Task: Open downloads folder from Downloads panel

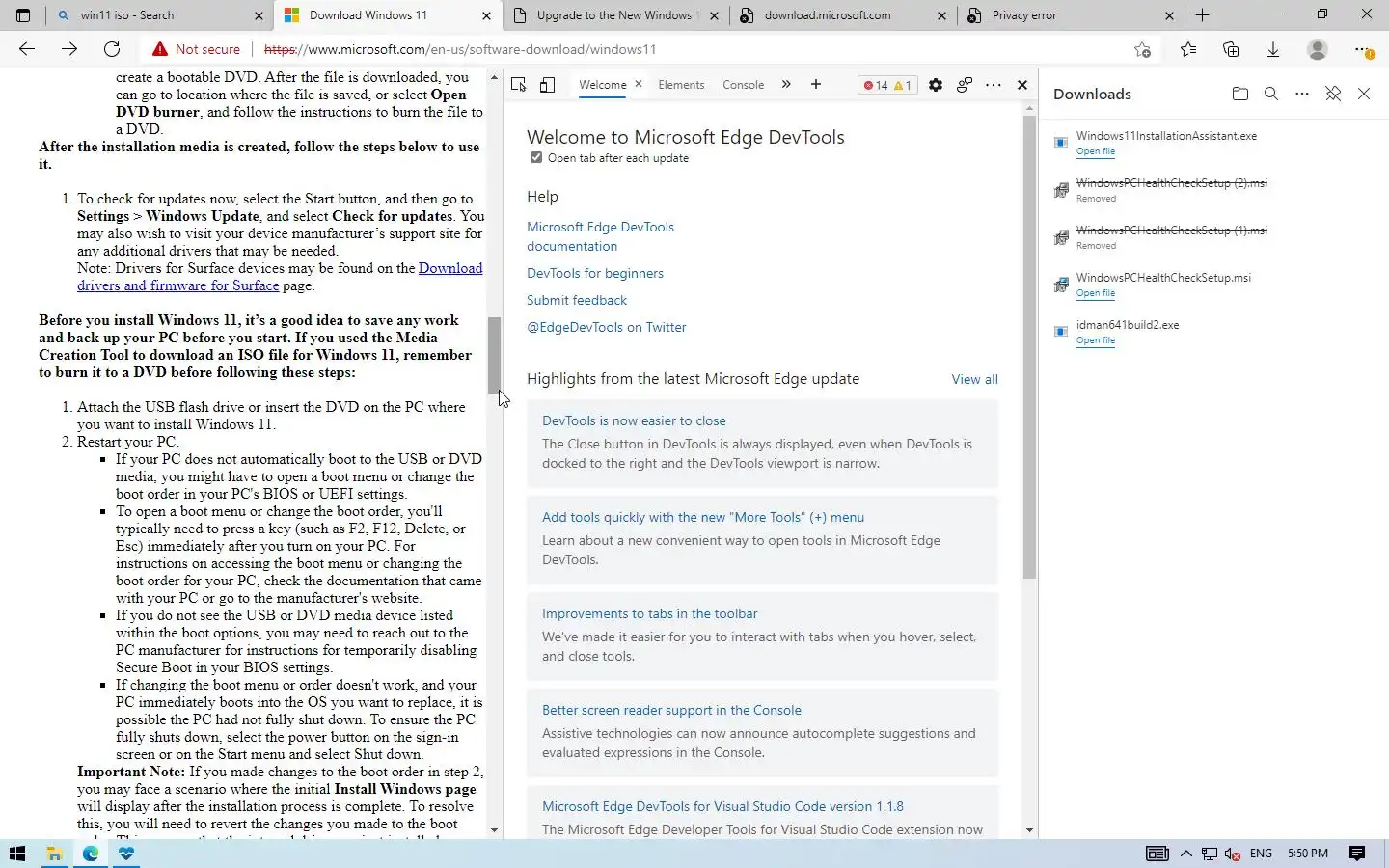Action: click(x=1240, y=94)
